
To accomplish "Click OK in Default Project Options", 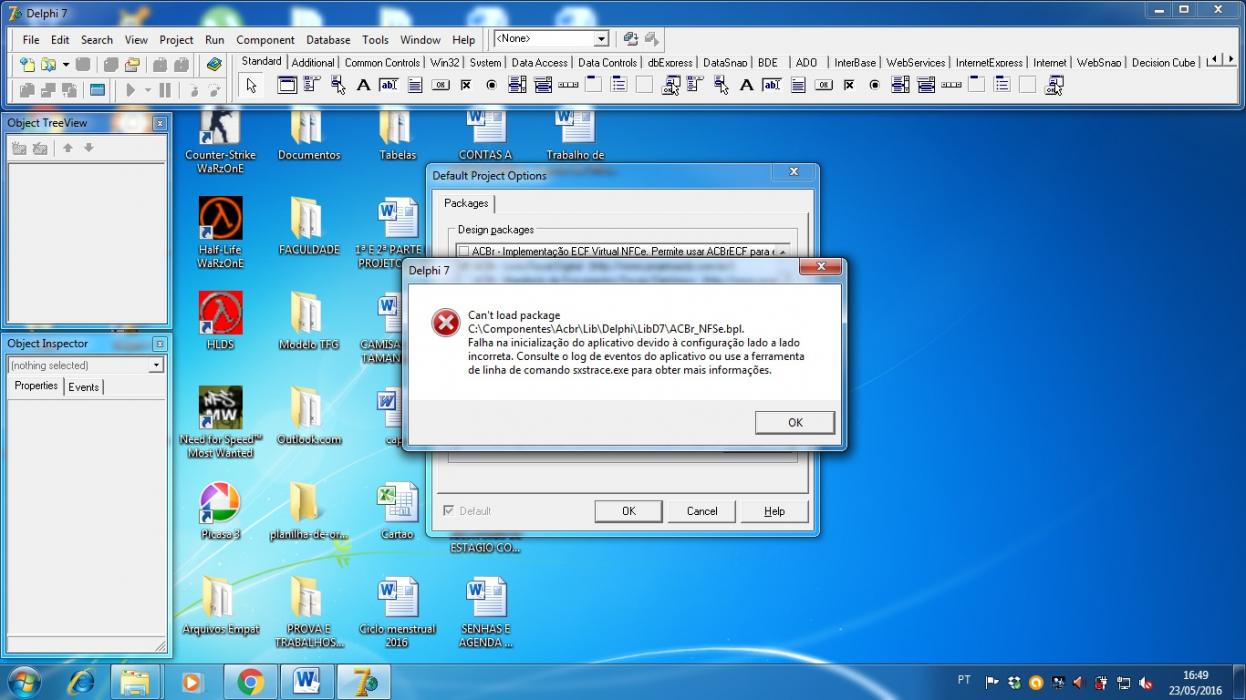I will coord(628,511).
